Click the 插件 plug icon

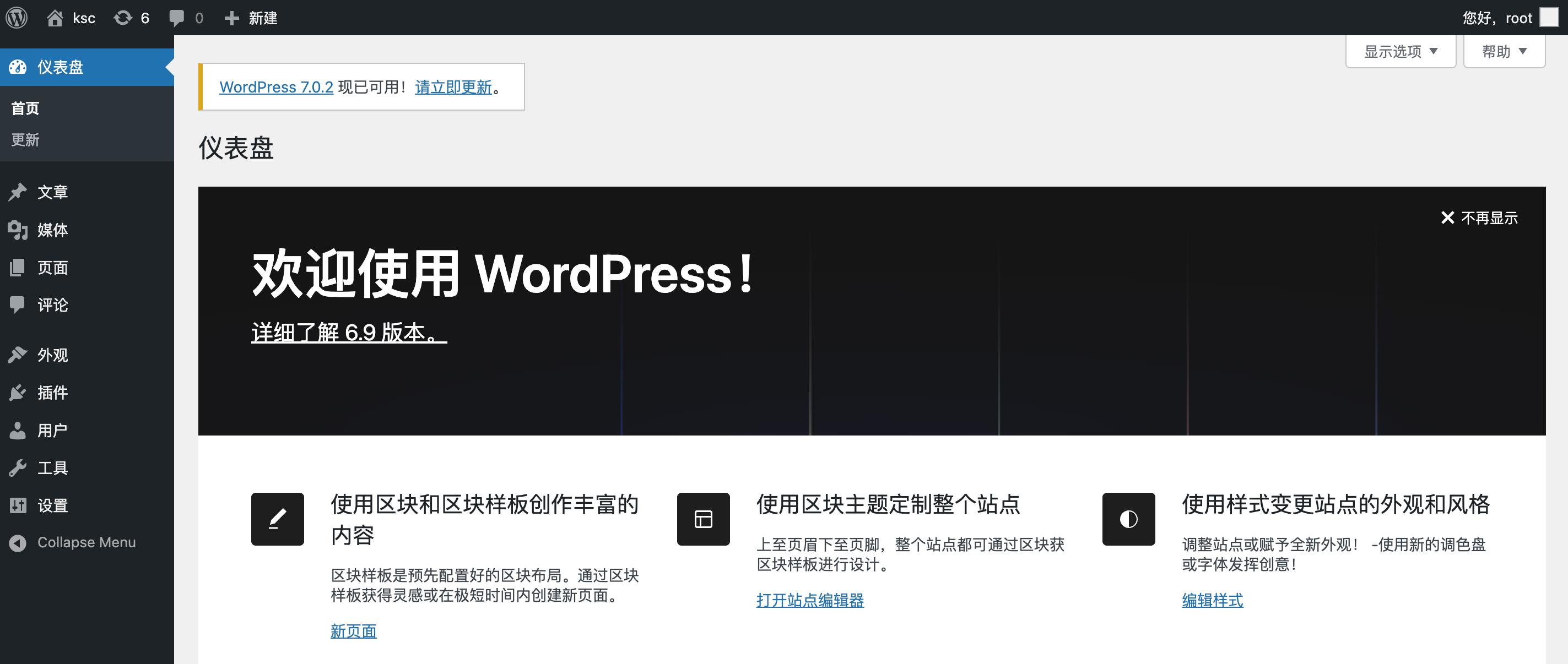[18, 393]
